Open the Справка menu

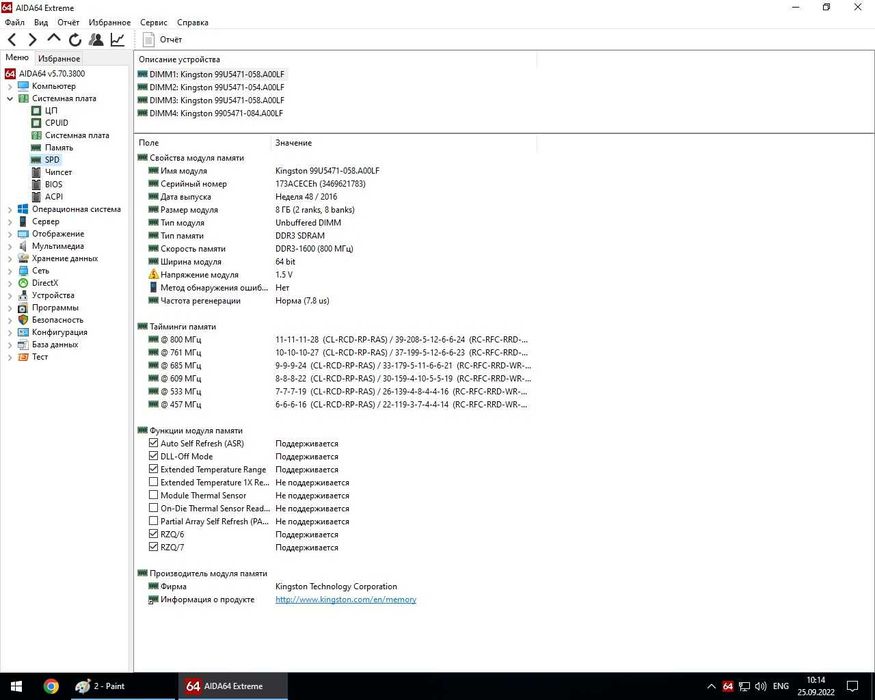tap(193, 22)
